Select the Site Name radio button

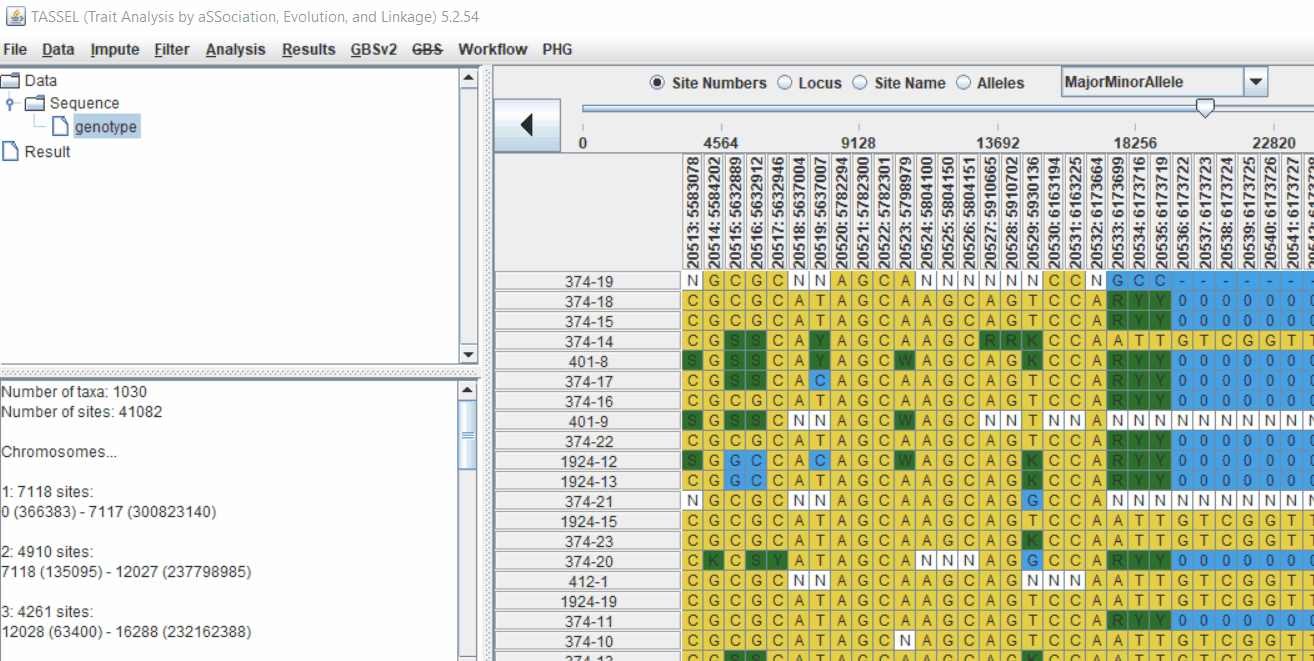click(x=860, y=83)
